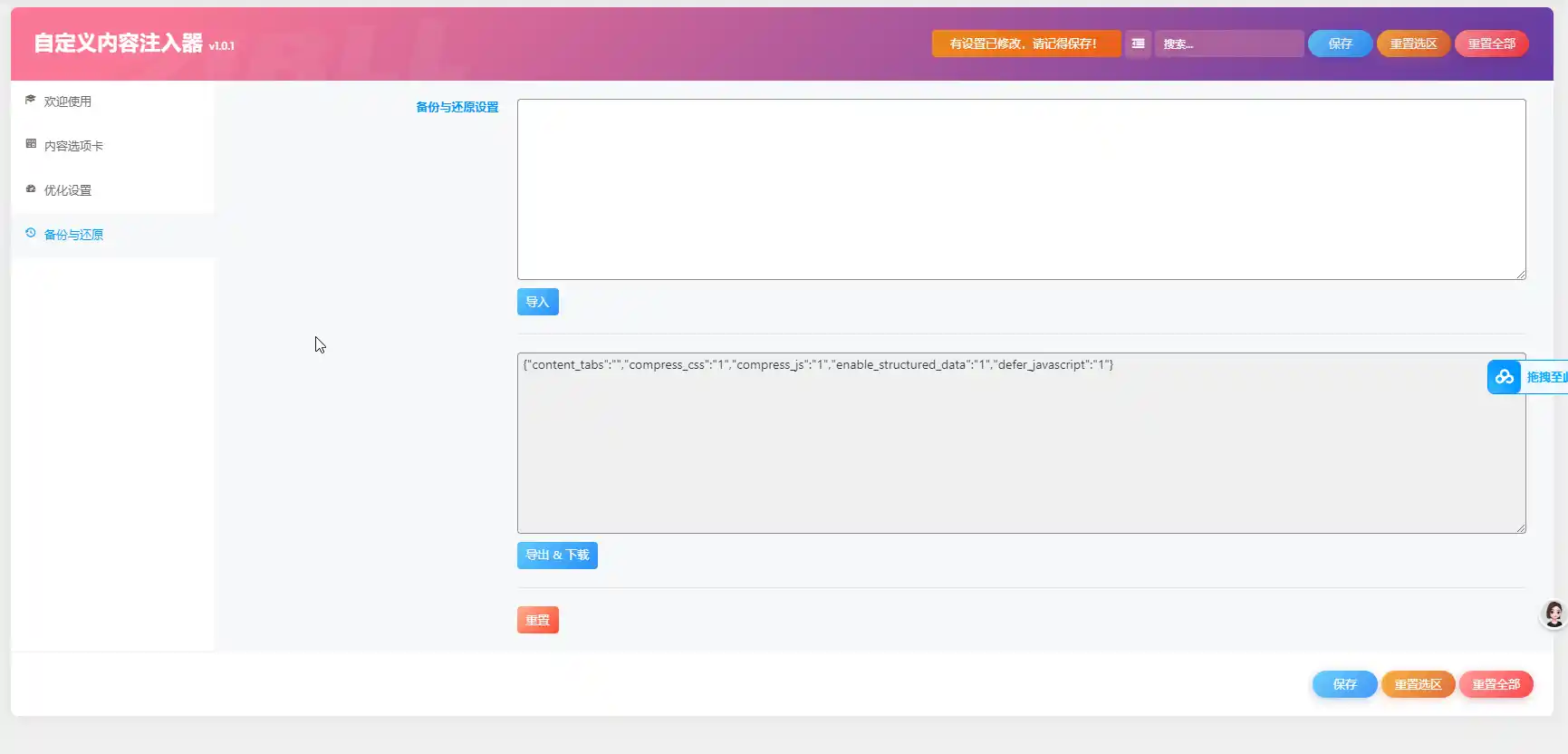Viewport: 1568px width, 754px height.
Task: Focus the search field in the header
Action: (1228, 43)
